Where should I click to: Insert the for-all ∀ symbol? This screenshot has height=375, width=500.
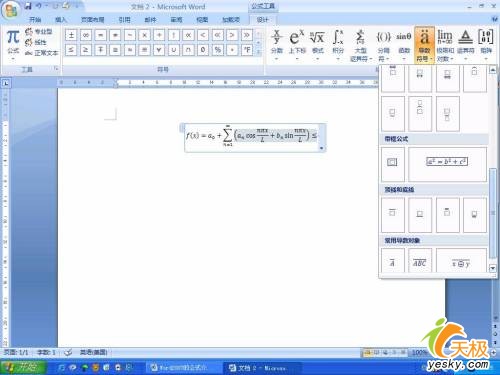(159, 50)
